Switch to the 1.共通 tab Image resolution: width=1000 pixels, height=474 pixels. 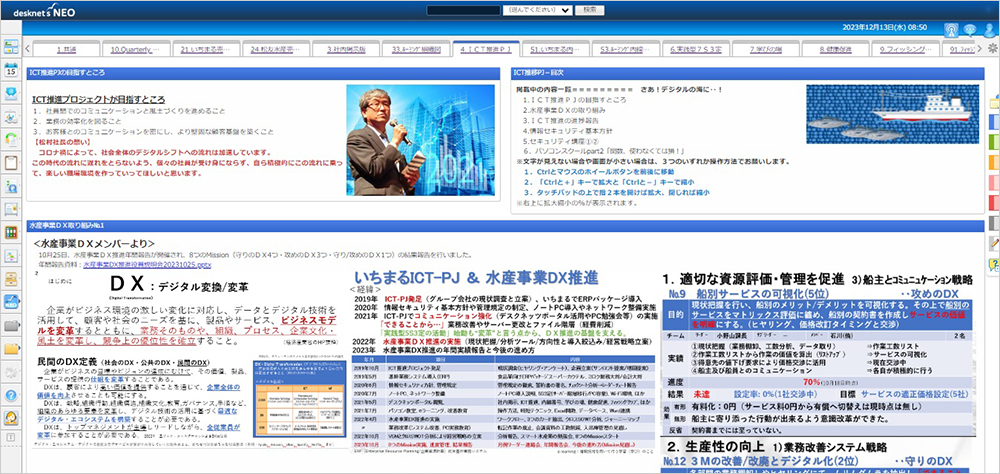click(x=66, y=48)
